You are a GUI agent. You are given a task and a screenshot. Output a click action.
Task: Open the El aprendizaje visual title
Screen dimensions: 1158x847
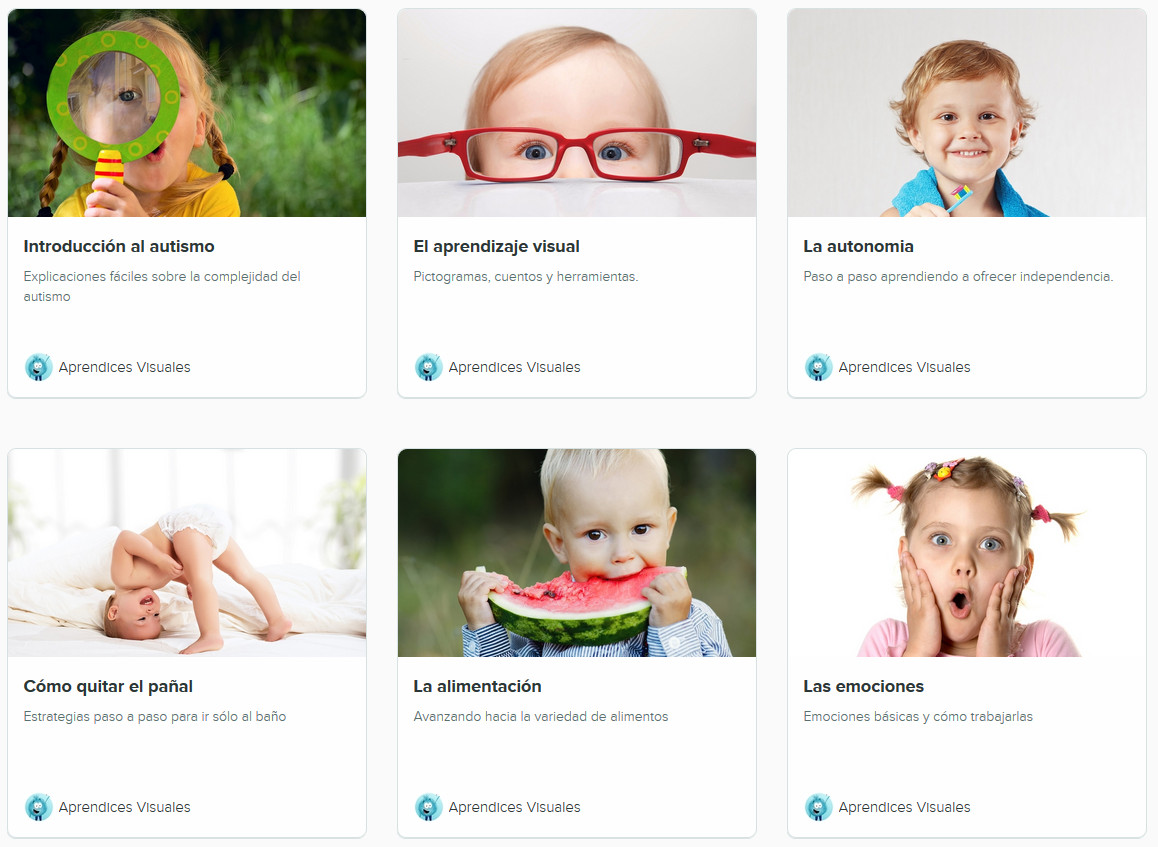click(496, 247)
